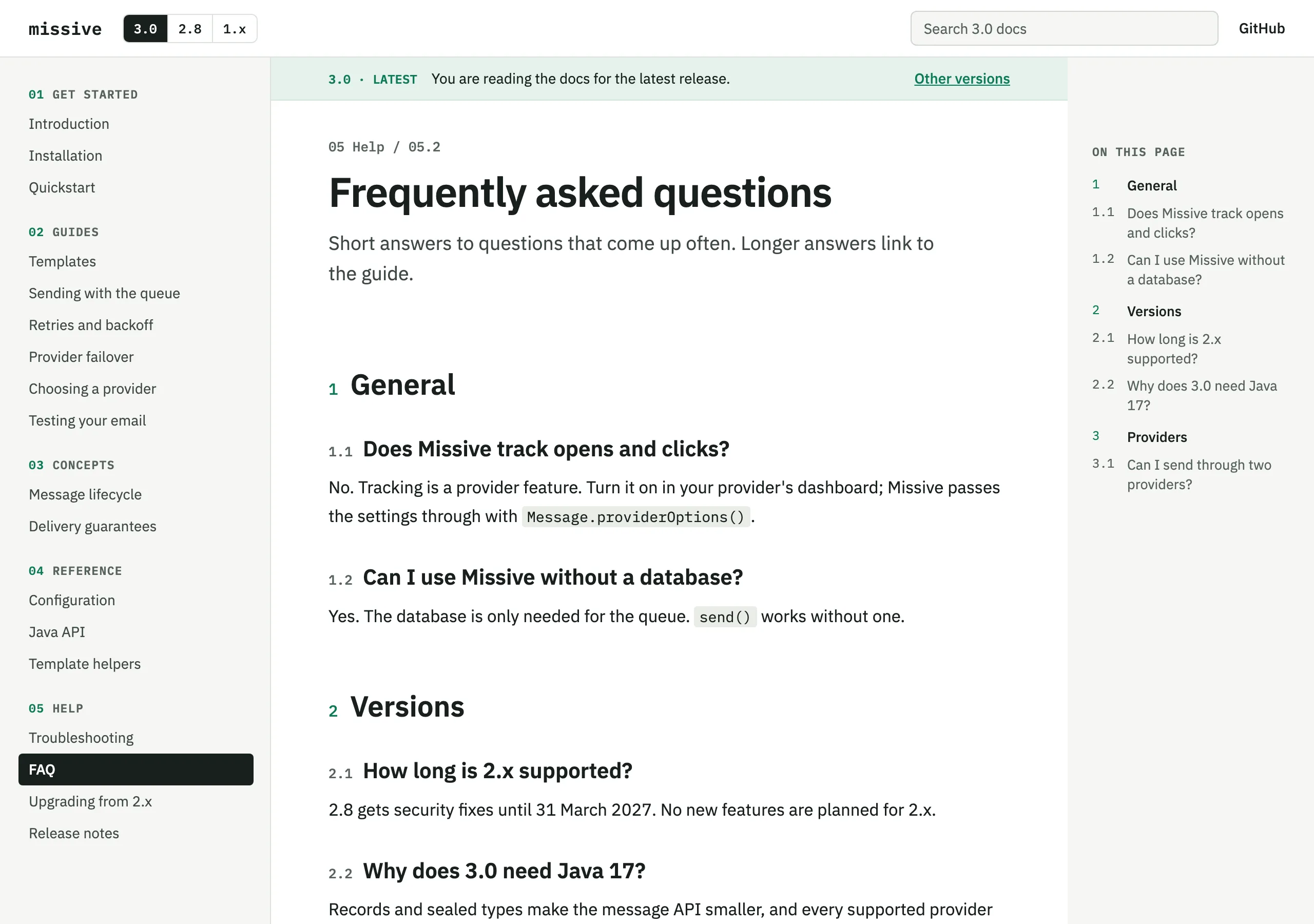Click the 'Why does 3.0 need Java 17?' heading
1314x924 pixels.
(504, 871)
